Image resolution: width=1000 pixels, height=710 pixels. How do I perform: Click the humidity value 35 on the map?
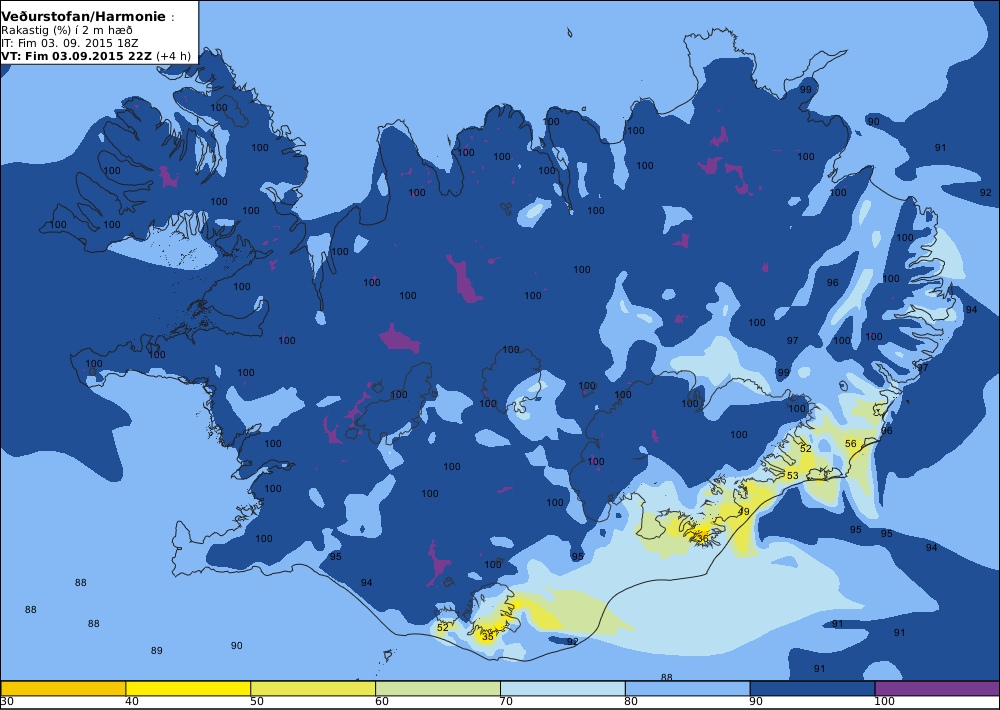488,636
